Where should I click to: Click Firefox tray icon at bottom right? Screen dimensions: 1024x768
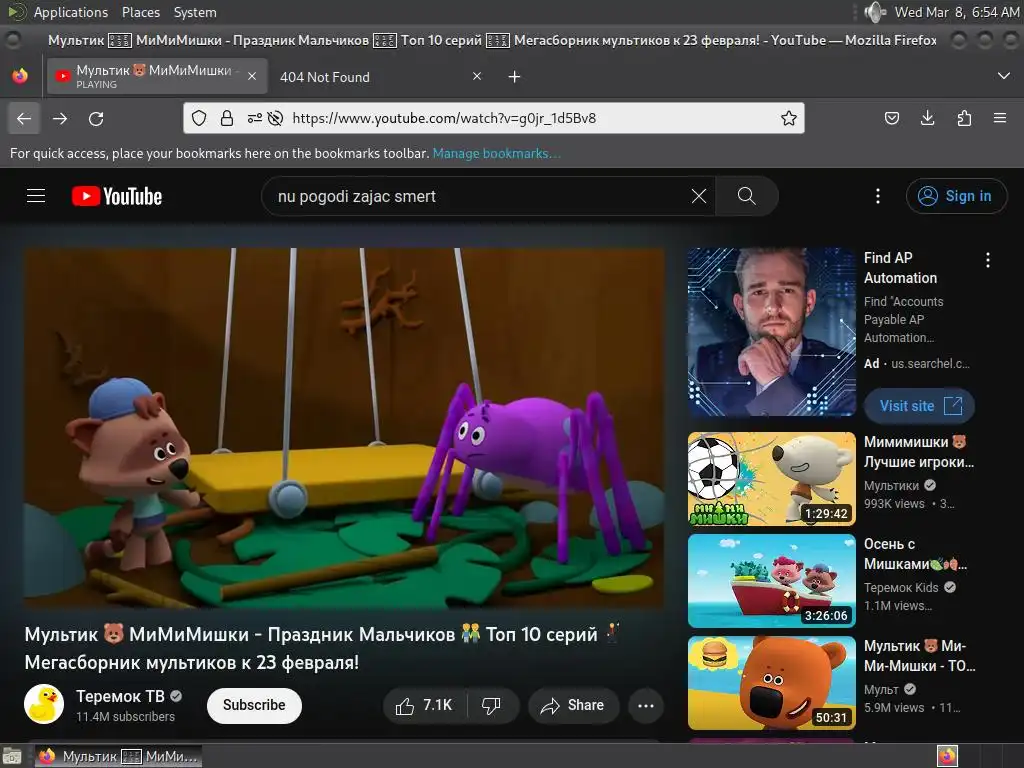point(947,756)
